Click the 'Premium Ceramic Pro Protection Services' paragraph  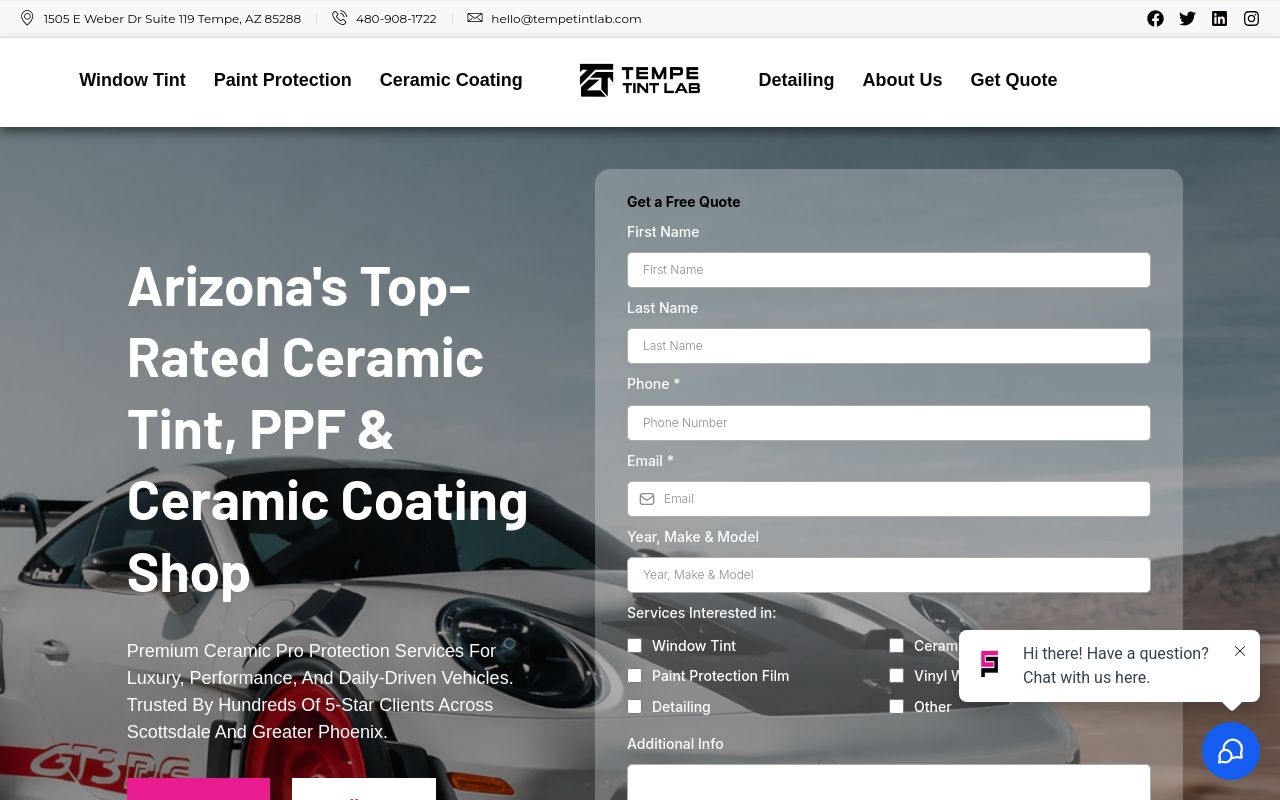[320, 691]
